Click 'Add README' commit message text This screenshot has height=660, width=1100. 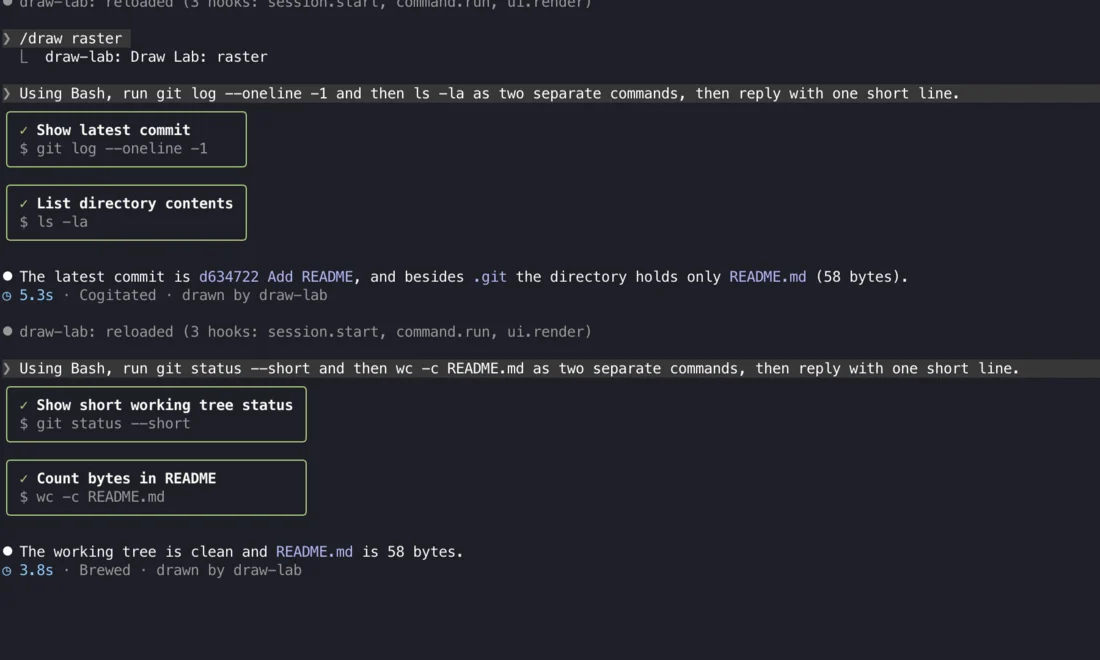(x=310, y=277)
